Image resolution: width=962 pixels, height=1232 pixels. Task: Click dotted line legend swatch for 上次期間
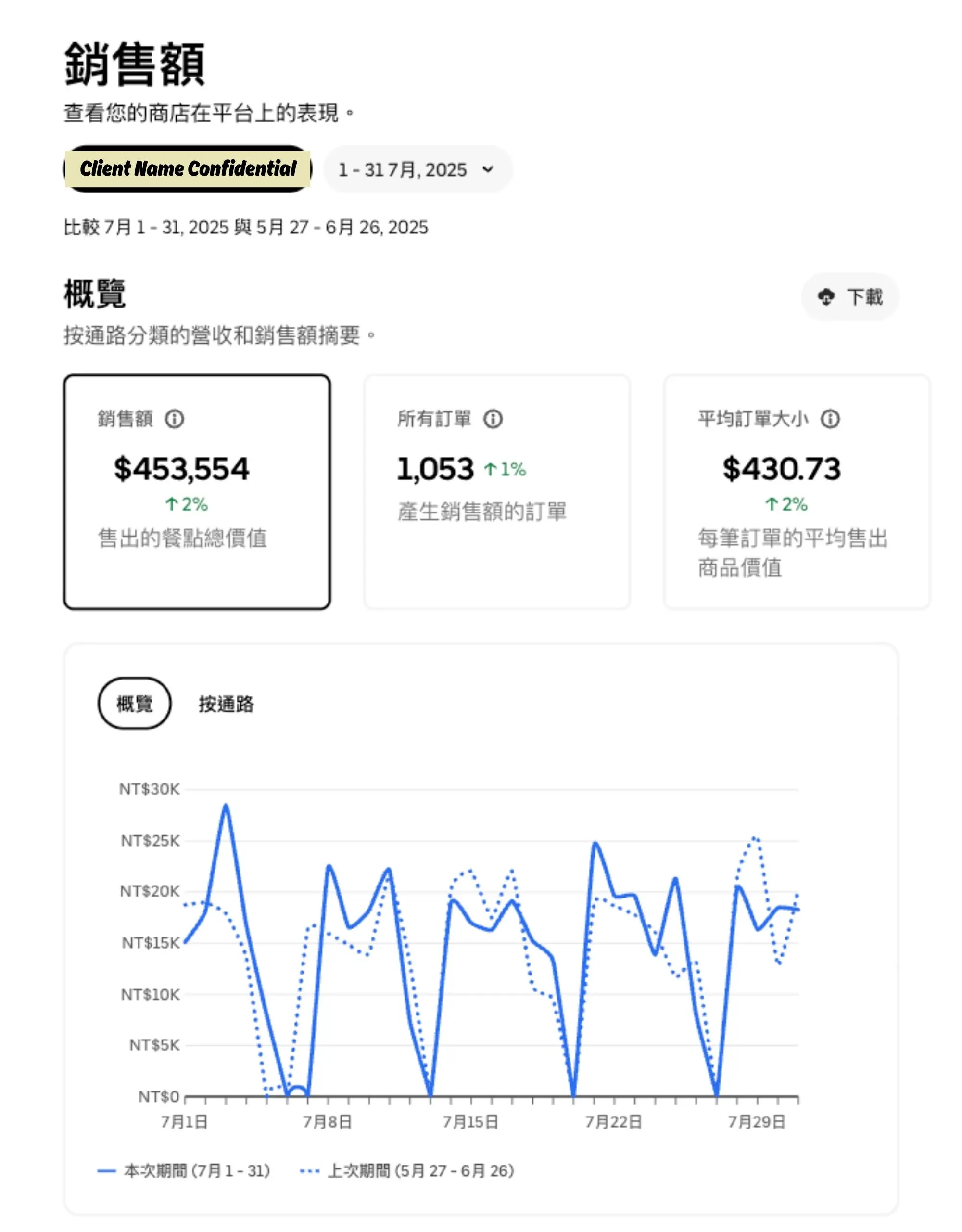pyautogui.click(x=310, y=1171)
